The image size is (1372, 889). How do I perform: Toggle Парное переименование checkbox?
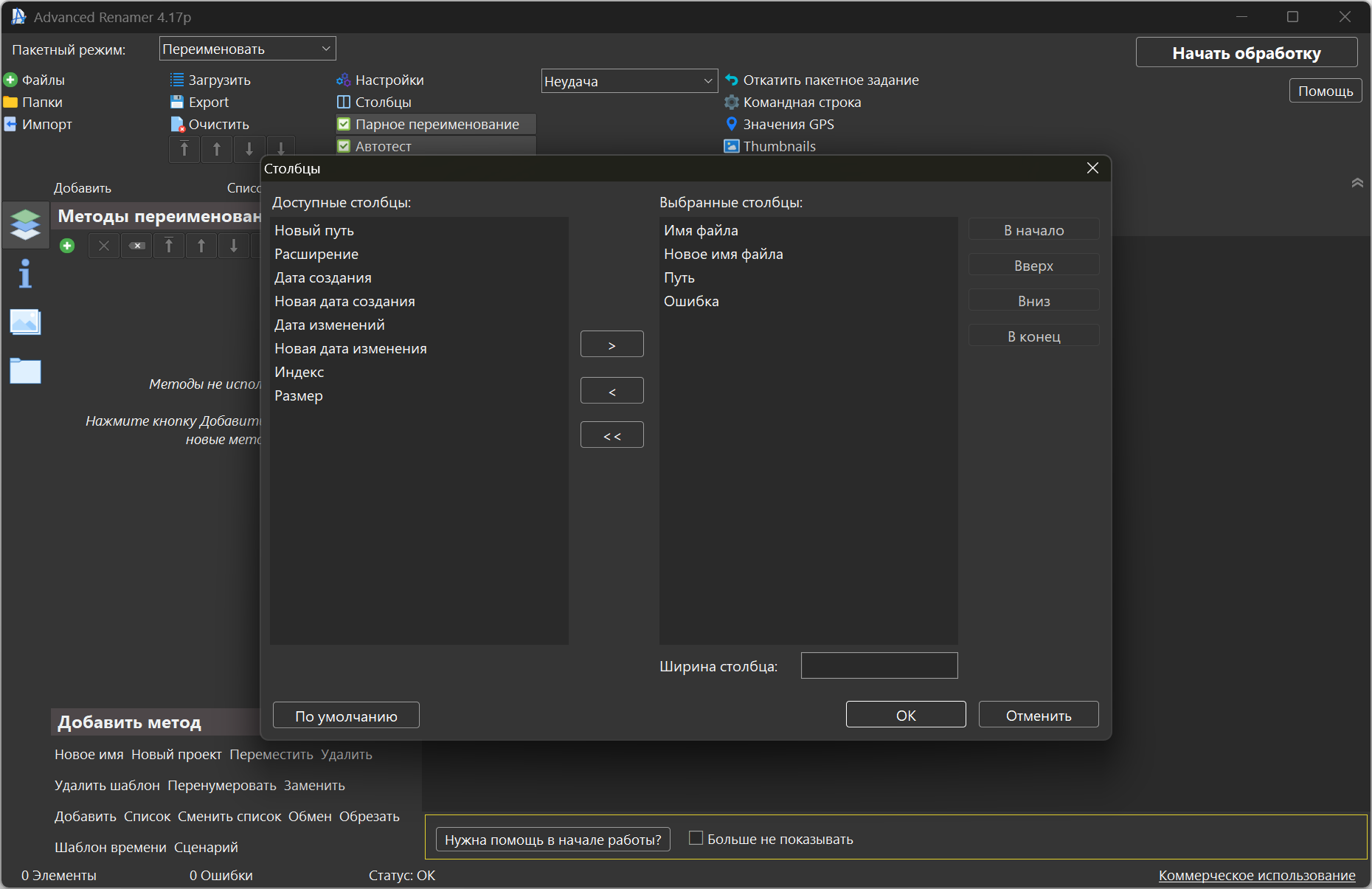(x=344, y=124)
